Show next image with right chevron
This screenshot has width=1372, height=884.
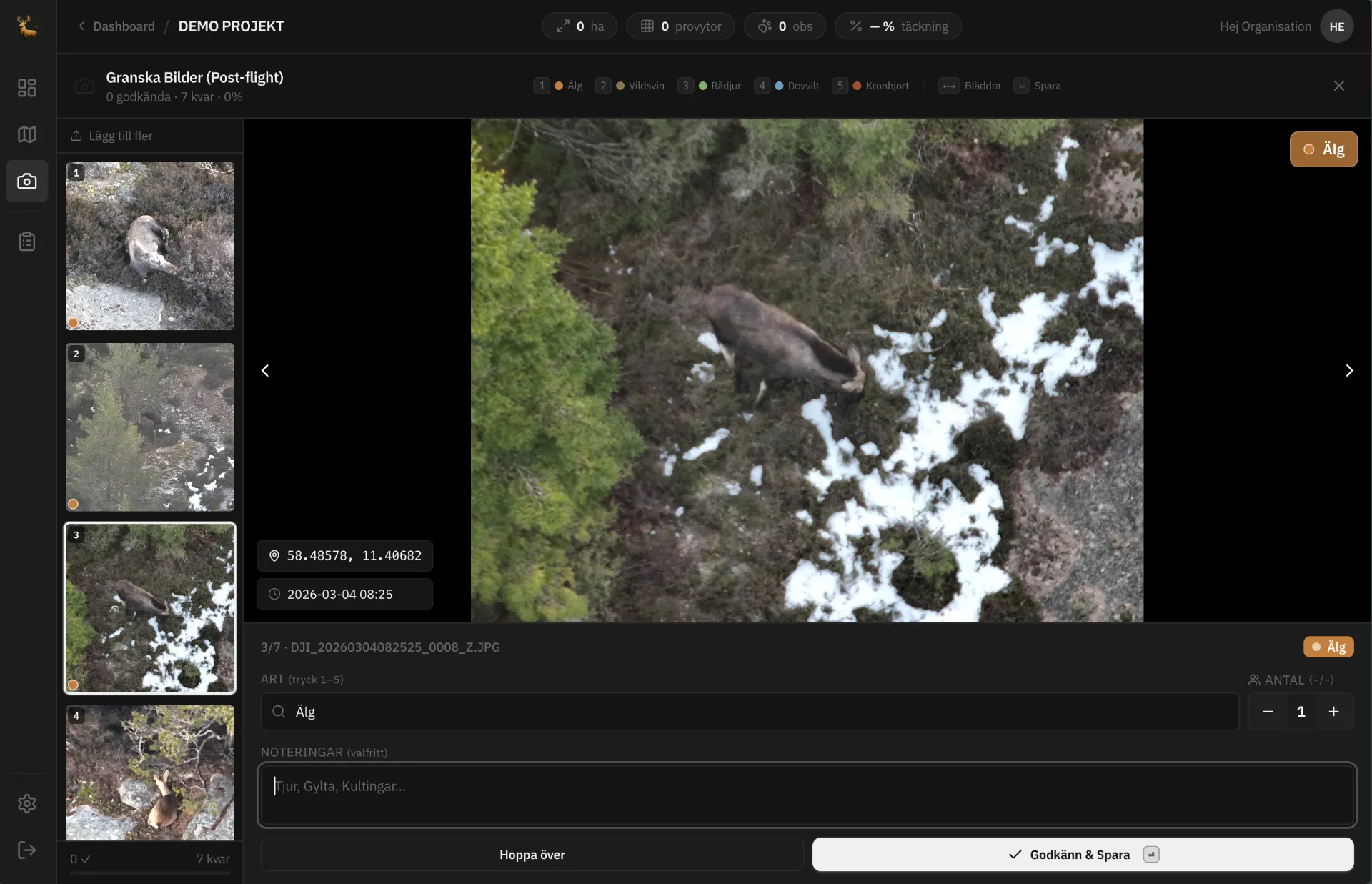click(1349, 370)
